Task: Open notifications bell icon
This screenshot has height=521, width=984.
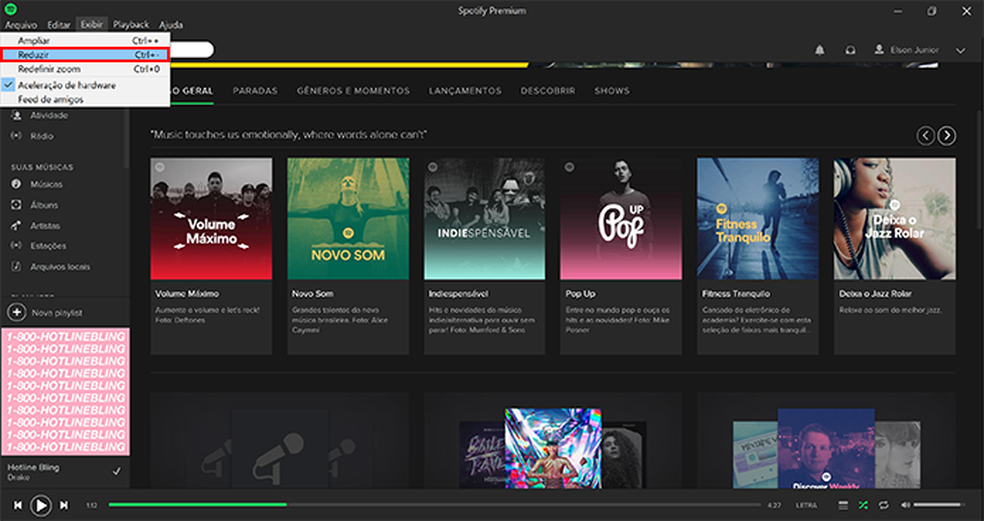Action: [x=820, y=50]
